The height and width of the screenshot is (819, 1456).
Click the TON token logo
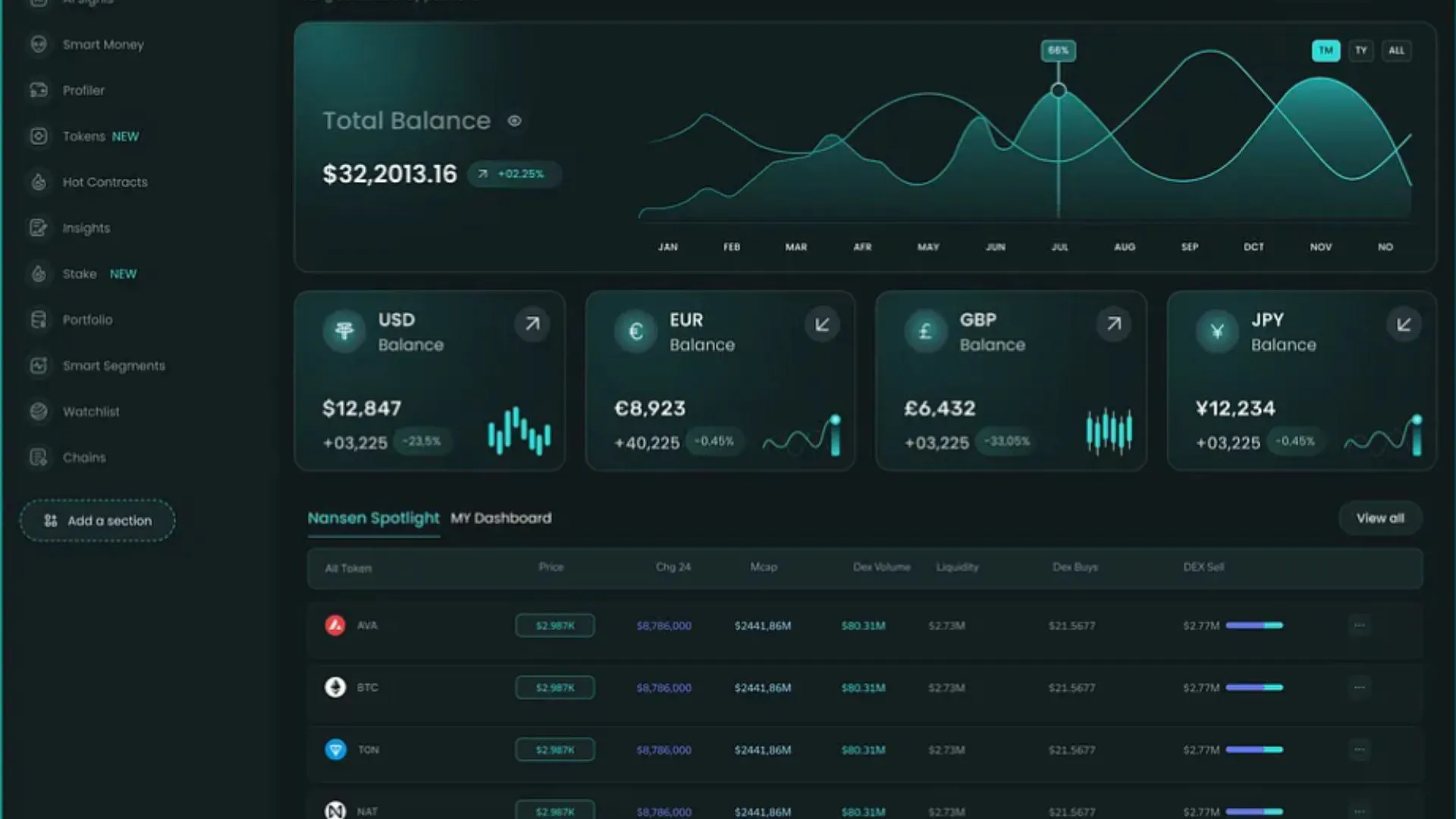335,749
